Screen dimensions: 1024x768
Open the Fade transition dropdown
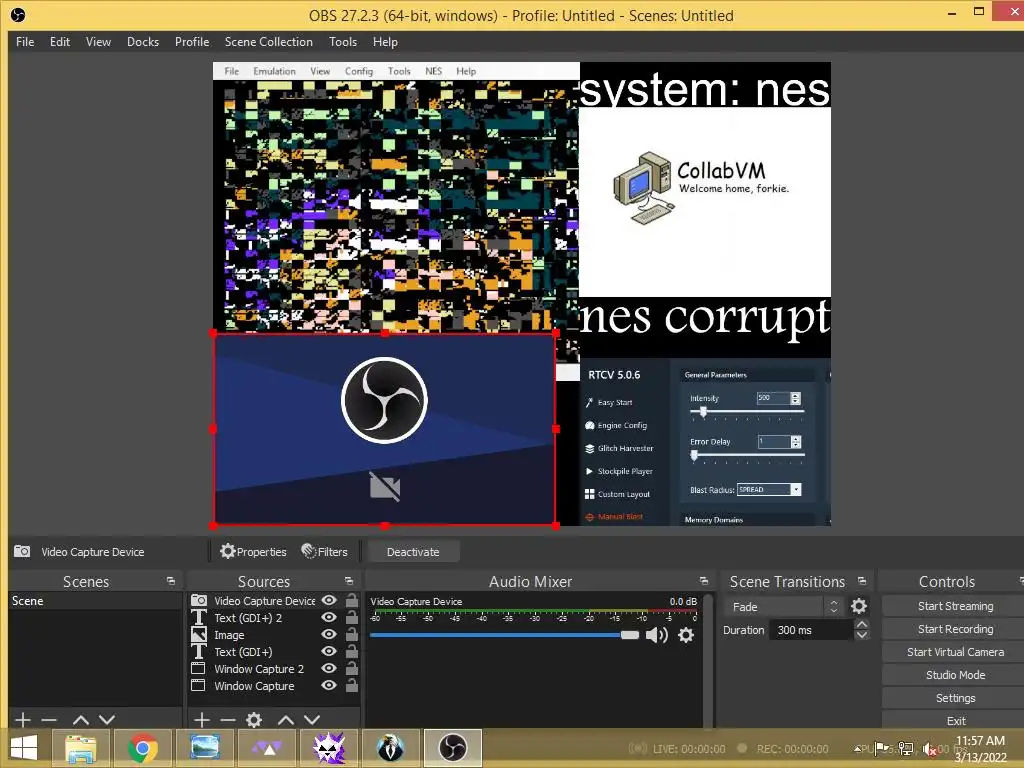click(x=784, y=607)
